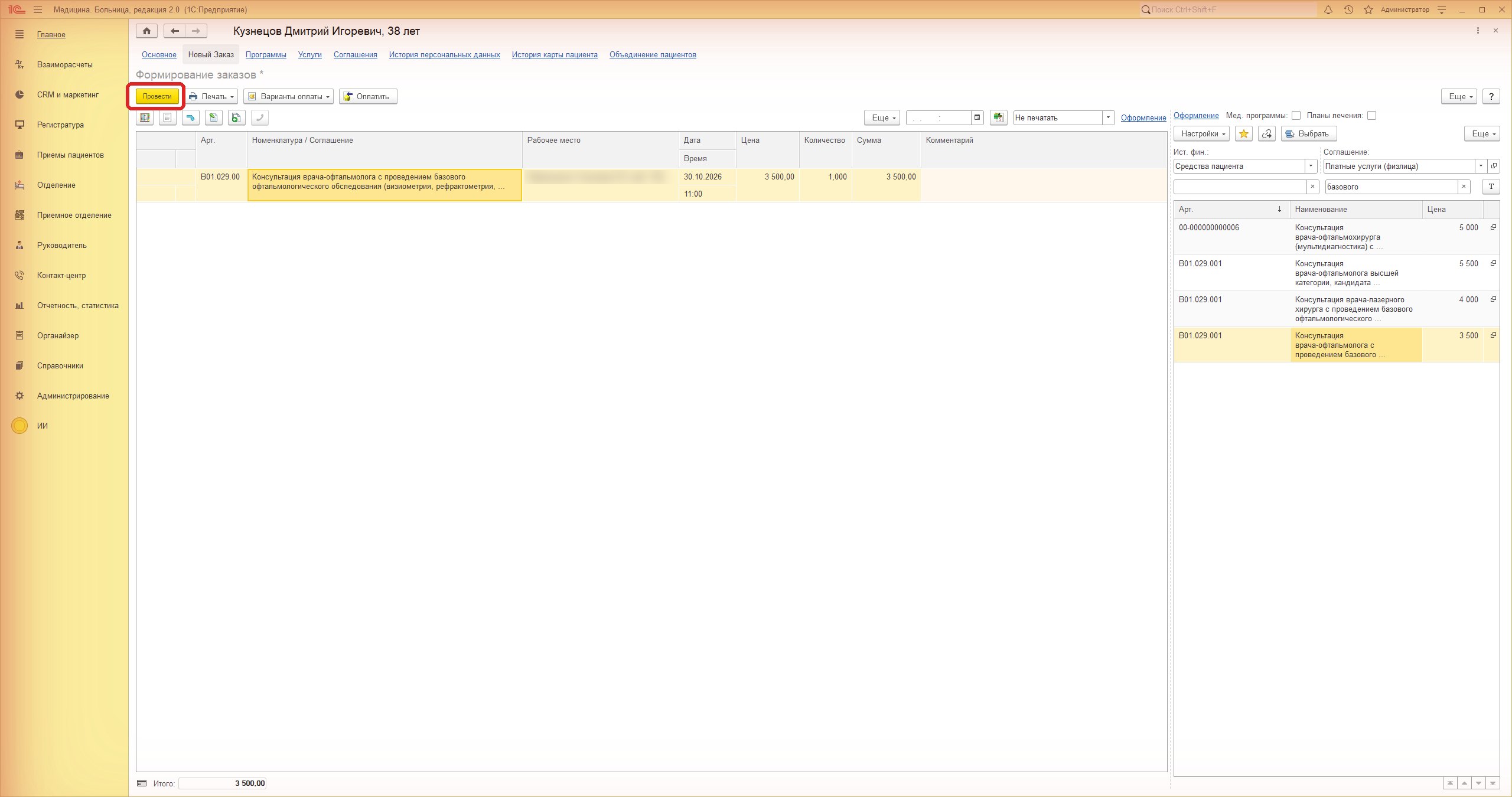Click the Провести button
The height and width of the screenshot is (797, 1512).
157,96
